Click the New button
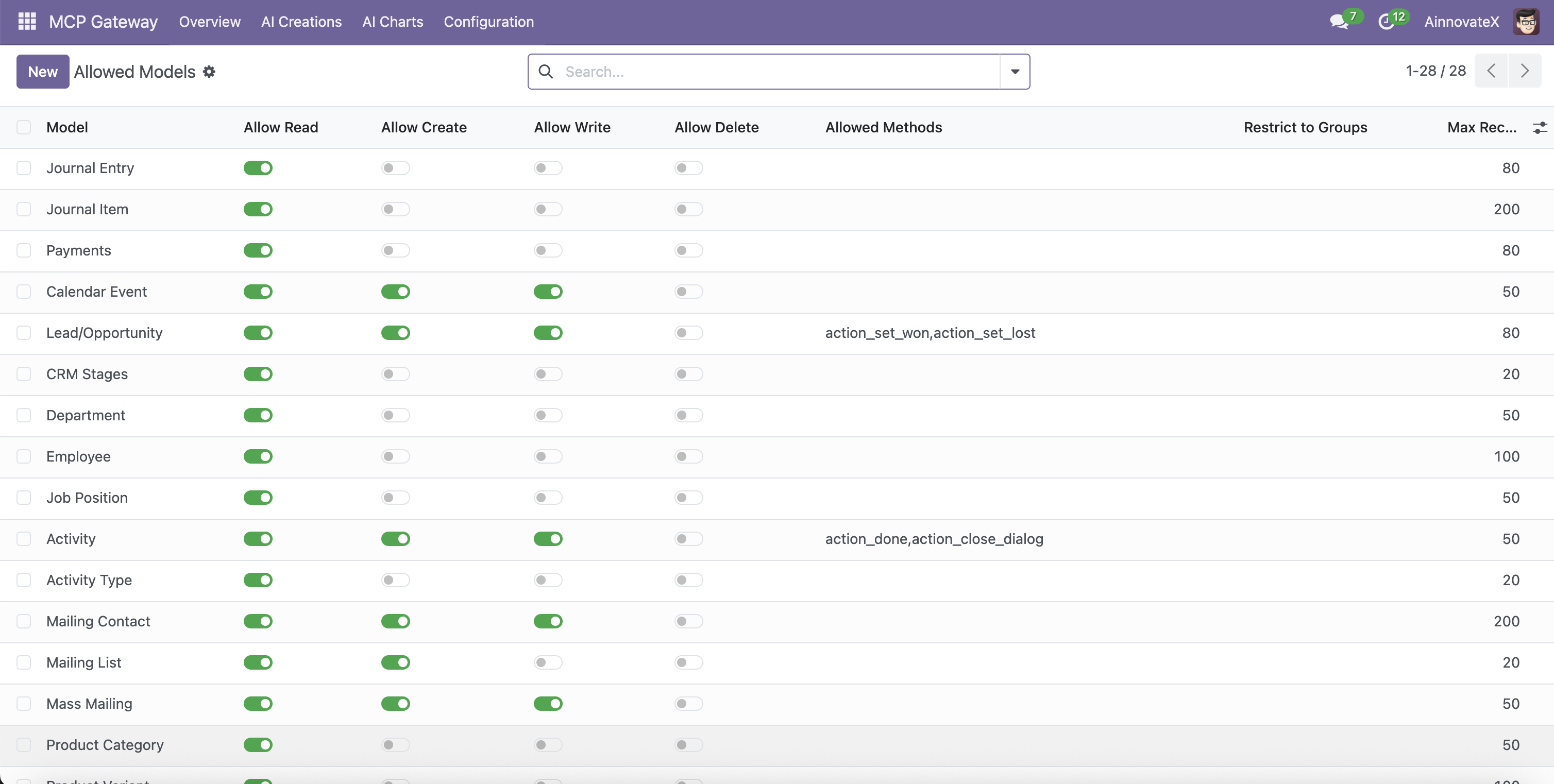This screenshot has height=784, width=1554. 42,72
